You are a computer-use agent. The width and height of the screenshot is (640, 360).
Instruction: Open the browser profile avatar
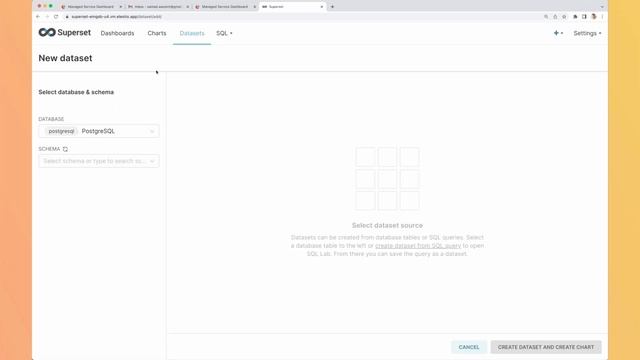point(593,17)
